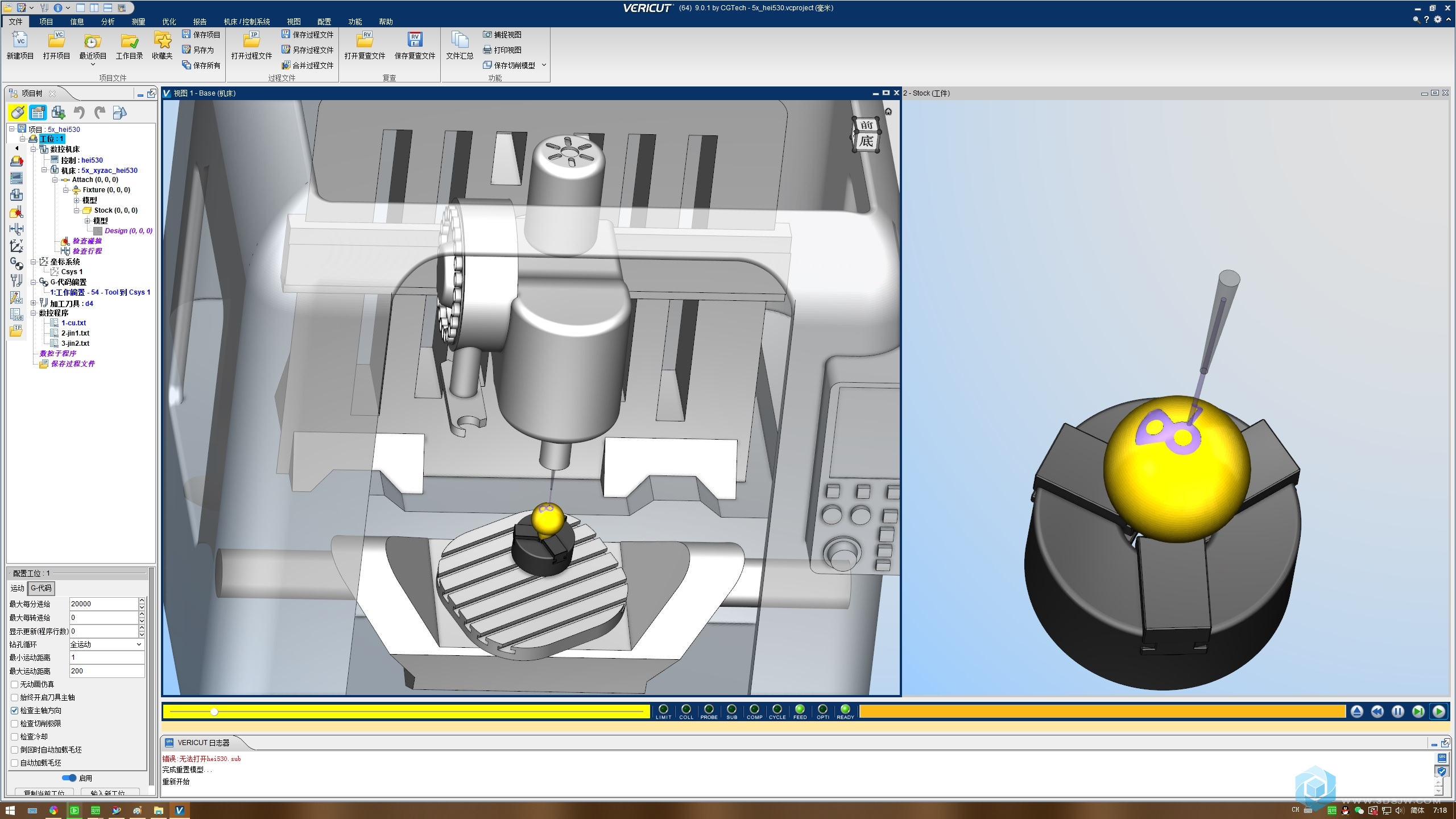Open the 分析 menu tab
Screen dimensions: 1456x819
pyautogui.click(x=107, y=22)
